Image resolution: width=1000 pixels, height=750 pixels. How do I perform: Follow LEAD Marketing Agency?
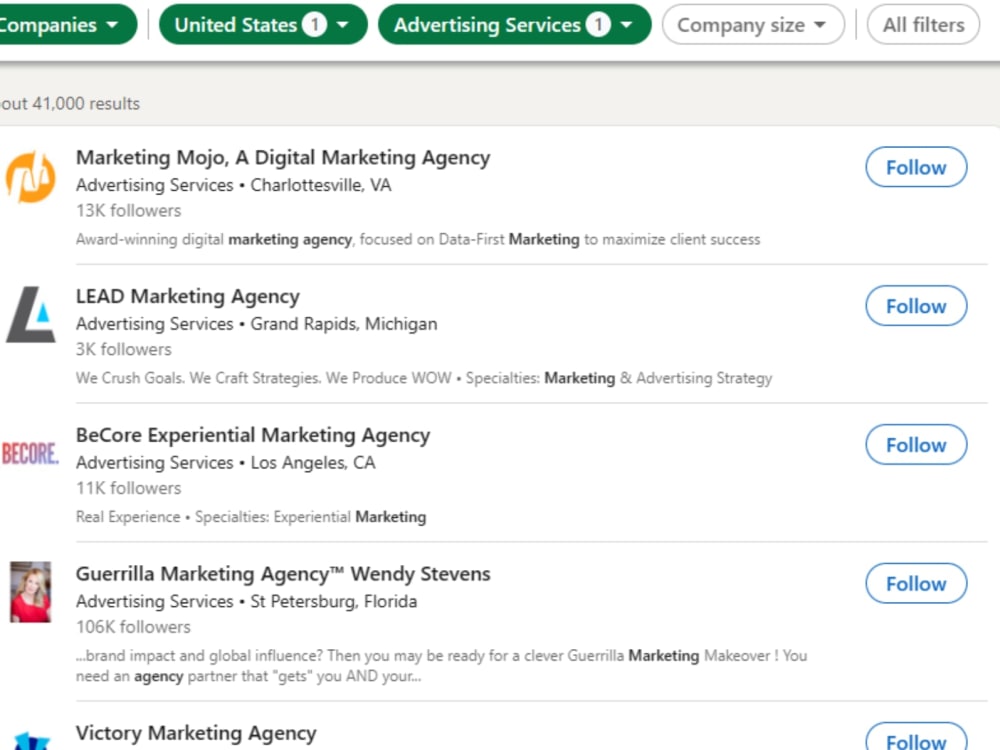tap(916, 306)
